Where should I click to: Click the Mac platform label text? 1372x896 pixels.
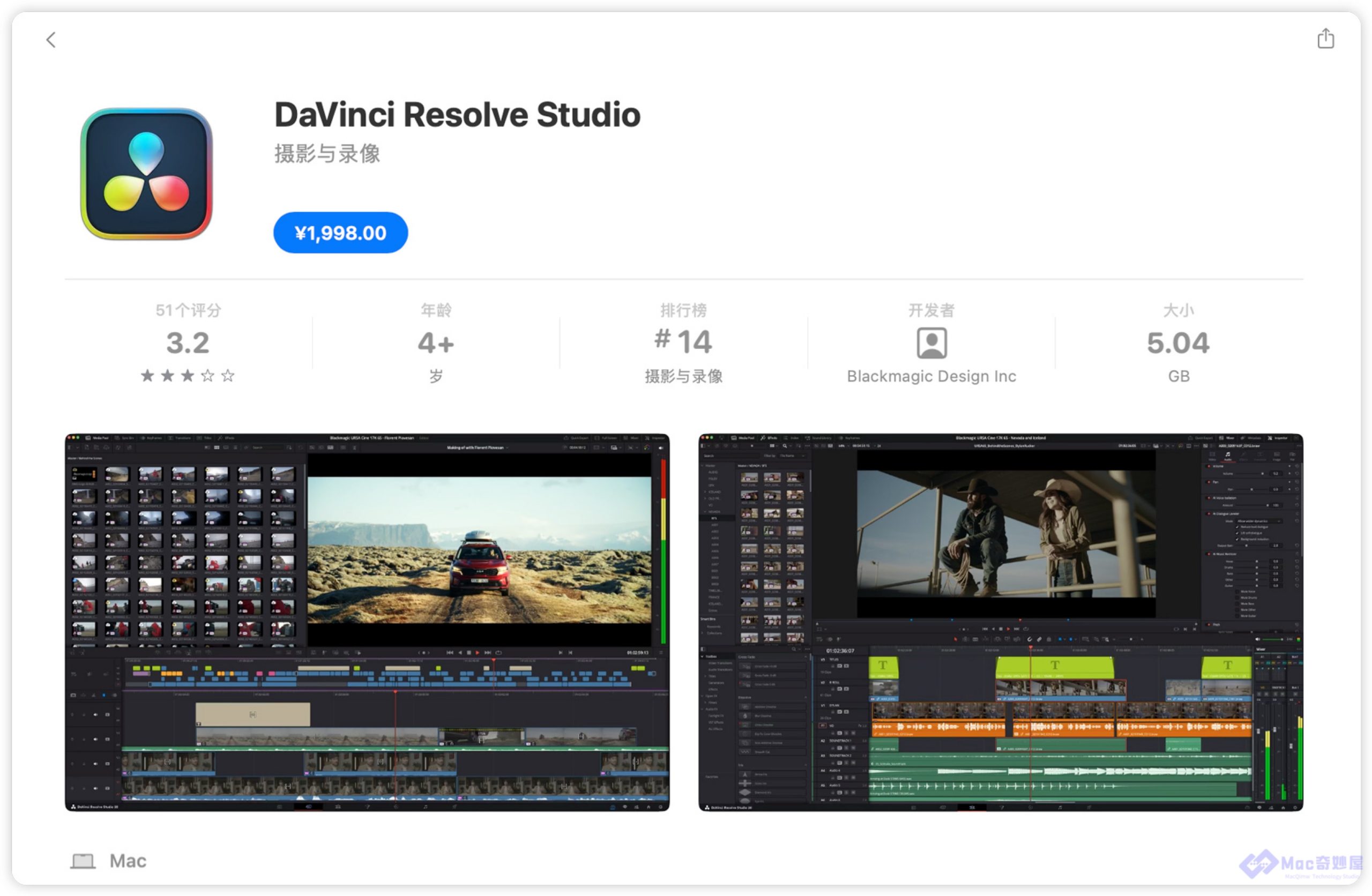click(x=128, y=861)
